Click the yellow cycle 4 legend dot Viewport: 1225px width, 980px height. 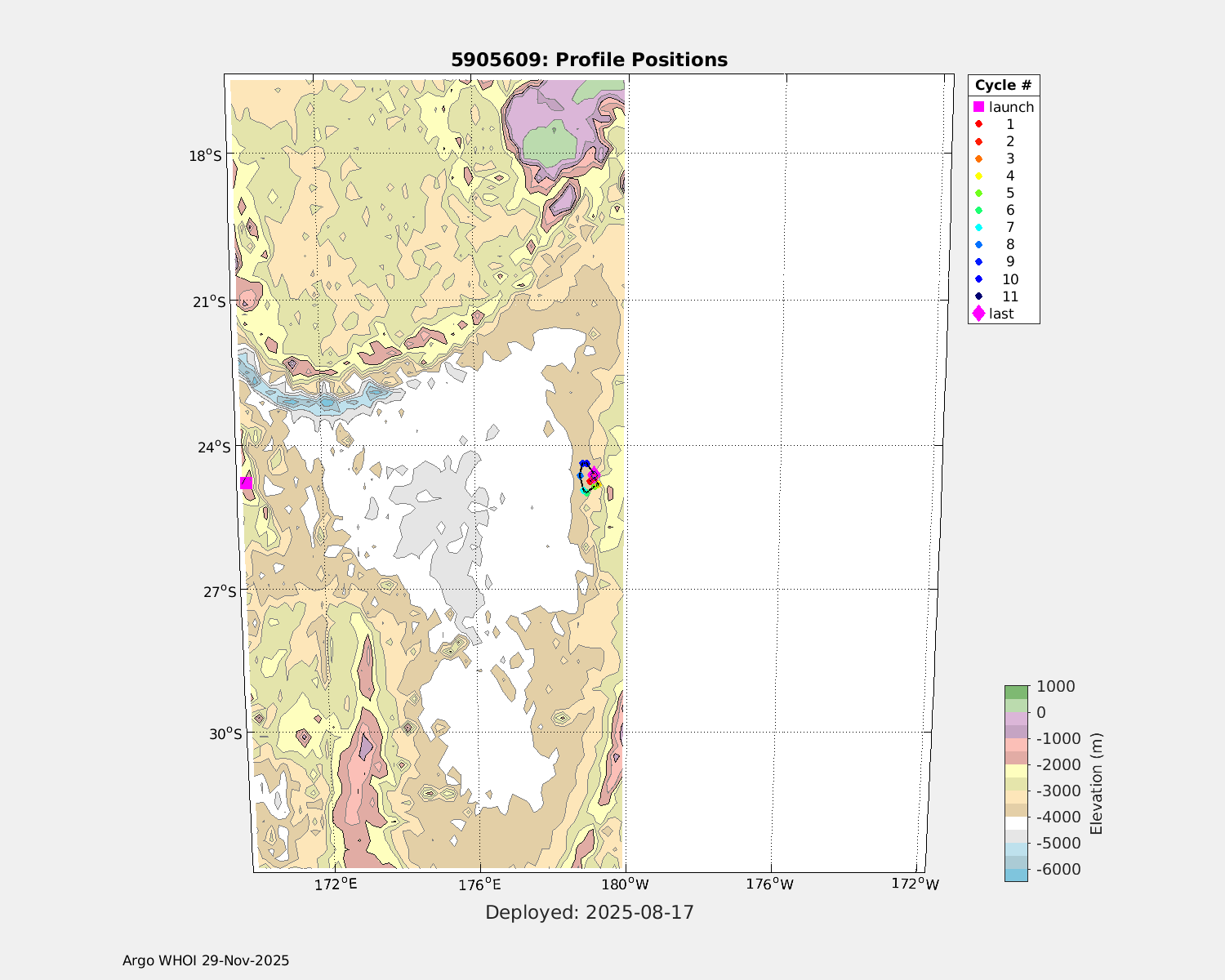pyautogui.click(x=978, y=176)
